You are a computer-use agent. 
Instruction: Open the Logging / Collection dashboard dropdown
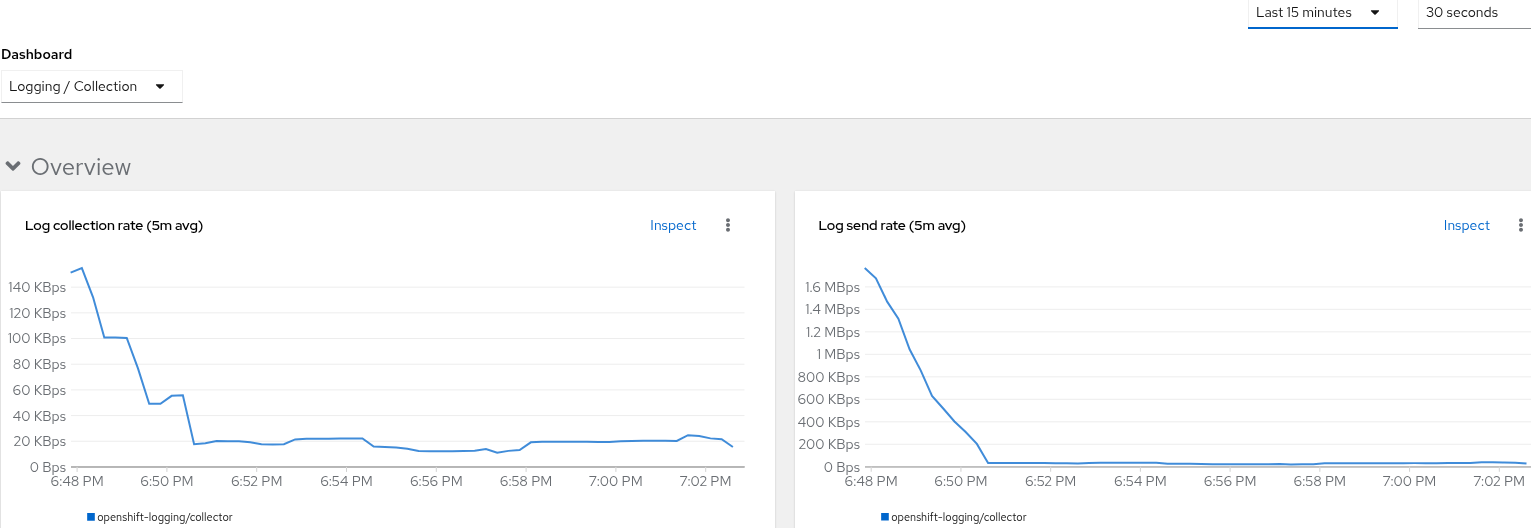(90, 86)
